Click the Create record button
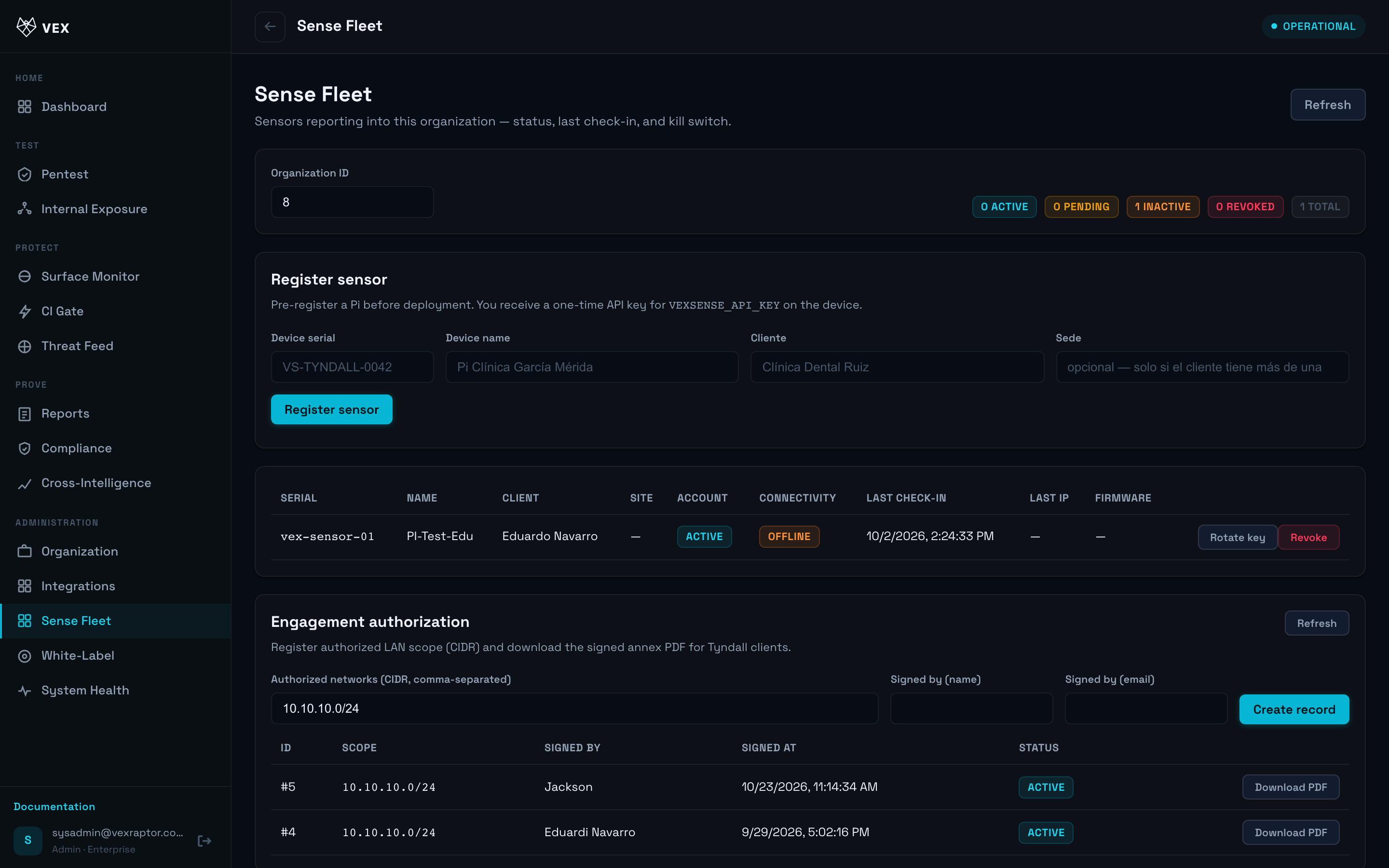Screen dimensions: 1389x868 pos(1294,709)
